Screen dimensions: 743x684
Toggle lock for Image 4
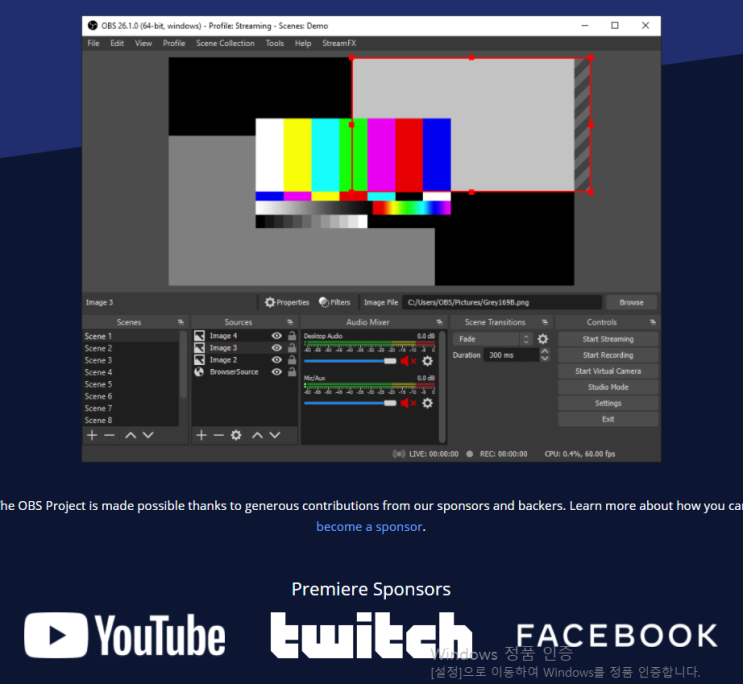(x=292, y=336)
